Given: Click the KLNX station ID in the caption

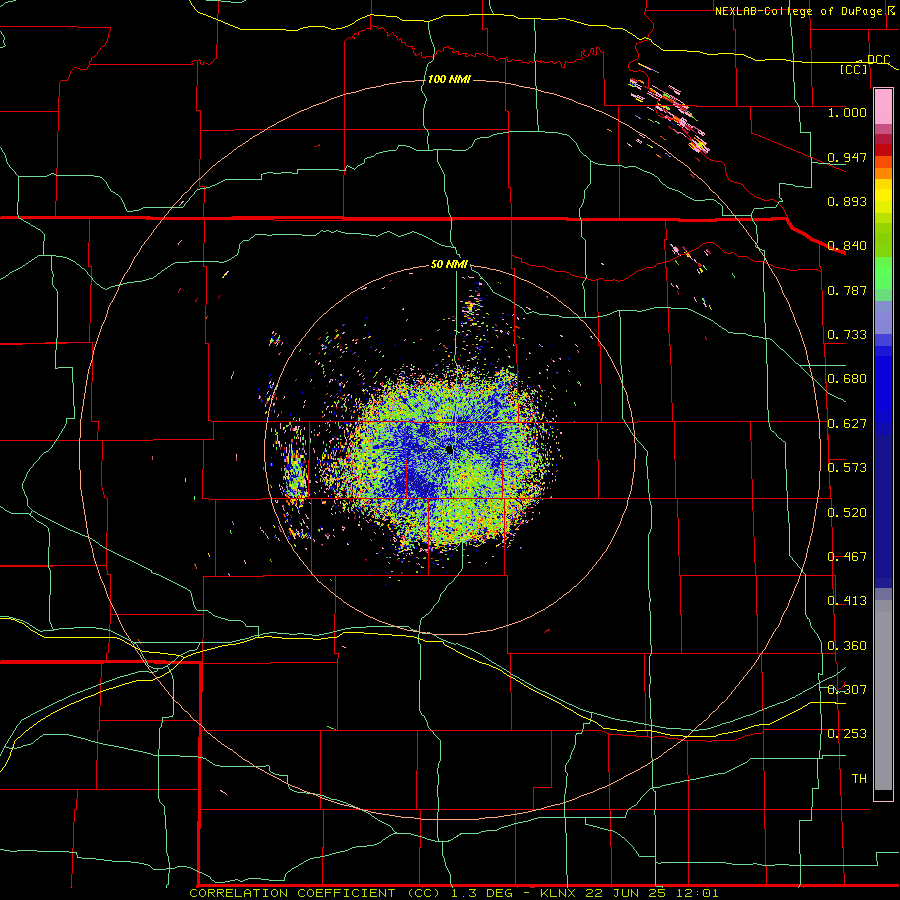Looking at the screenshot, I should point(560,893).
